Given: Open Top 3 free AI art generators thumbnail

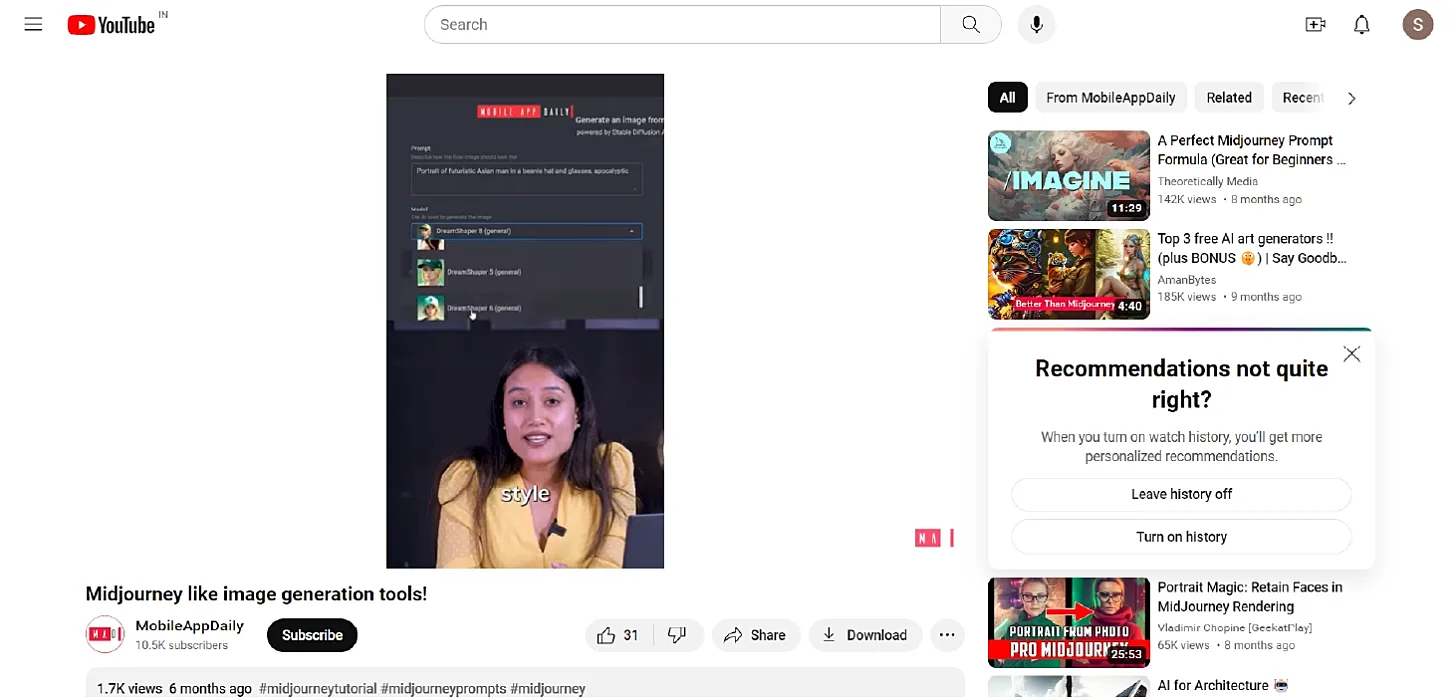Looking at the screenshot, I should point(1069,274).
